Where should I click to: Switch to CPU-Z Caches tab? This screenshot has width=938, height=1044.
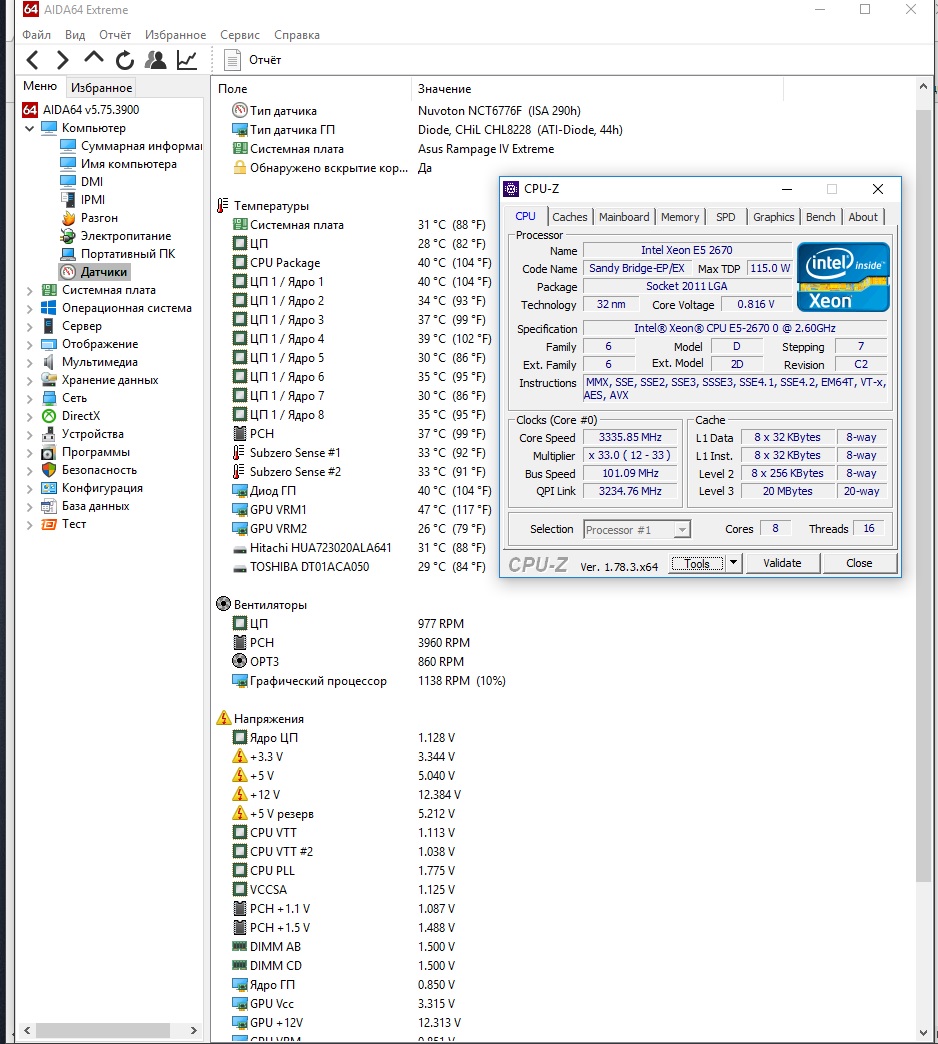[x=570, y=217]
